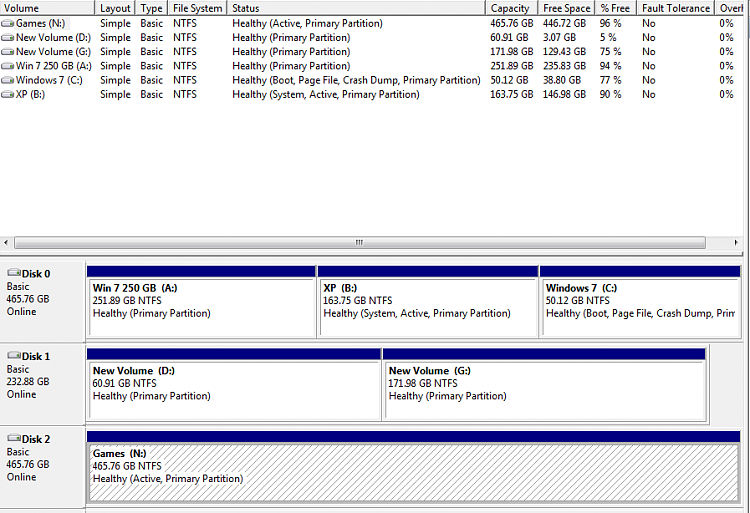Sort by the Free Space column header
Viewport: 750px width, 513px height.
pyautogui.click(x=567, y=8)
